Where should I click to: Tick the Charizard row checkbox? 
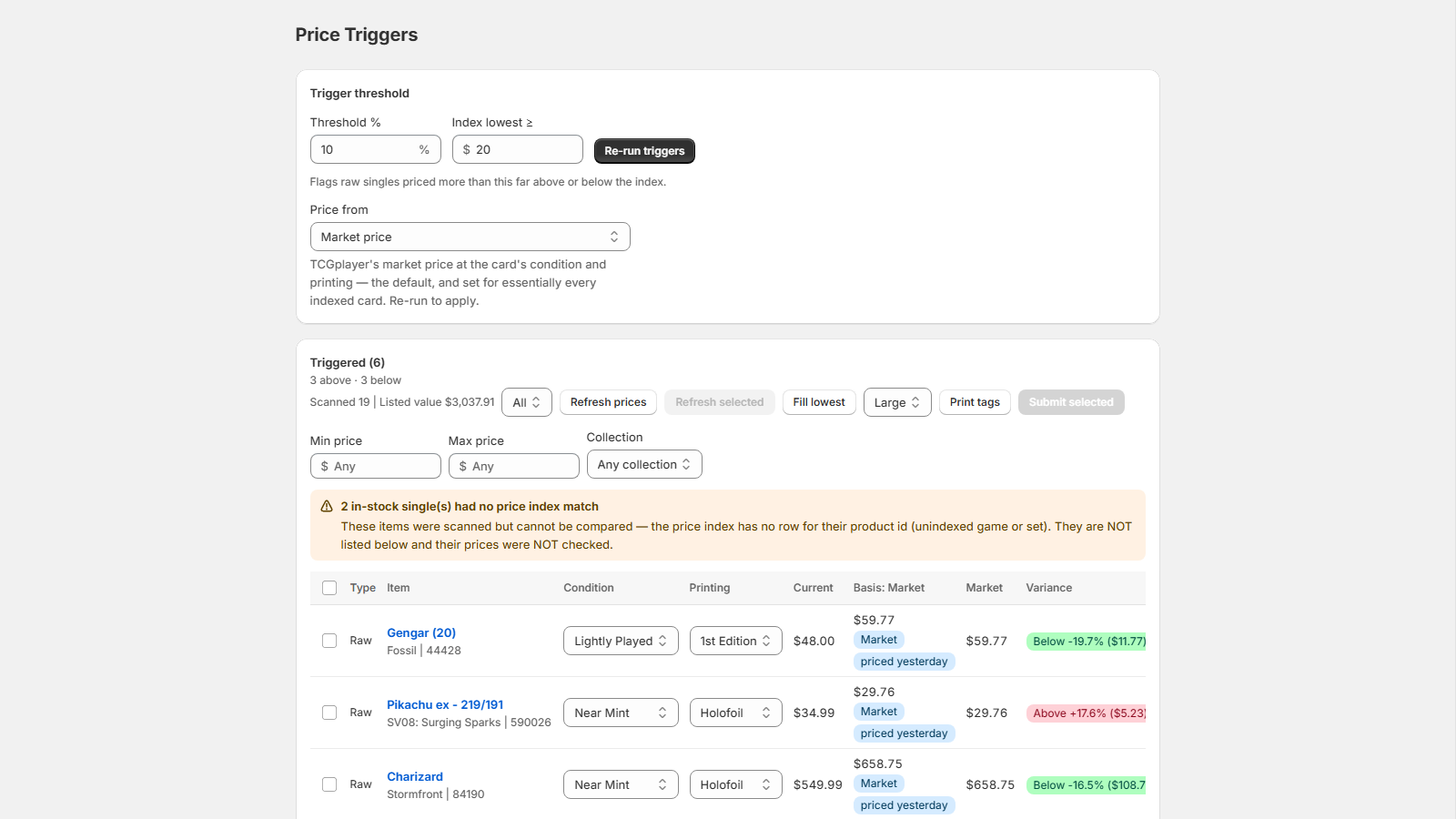[329, 784]
